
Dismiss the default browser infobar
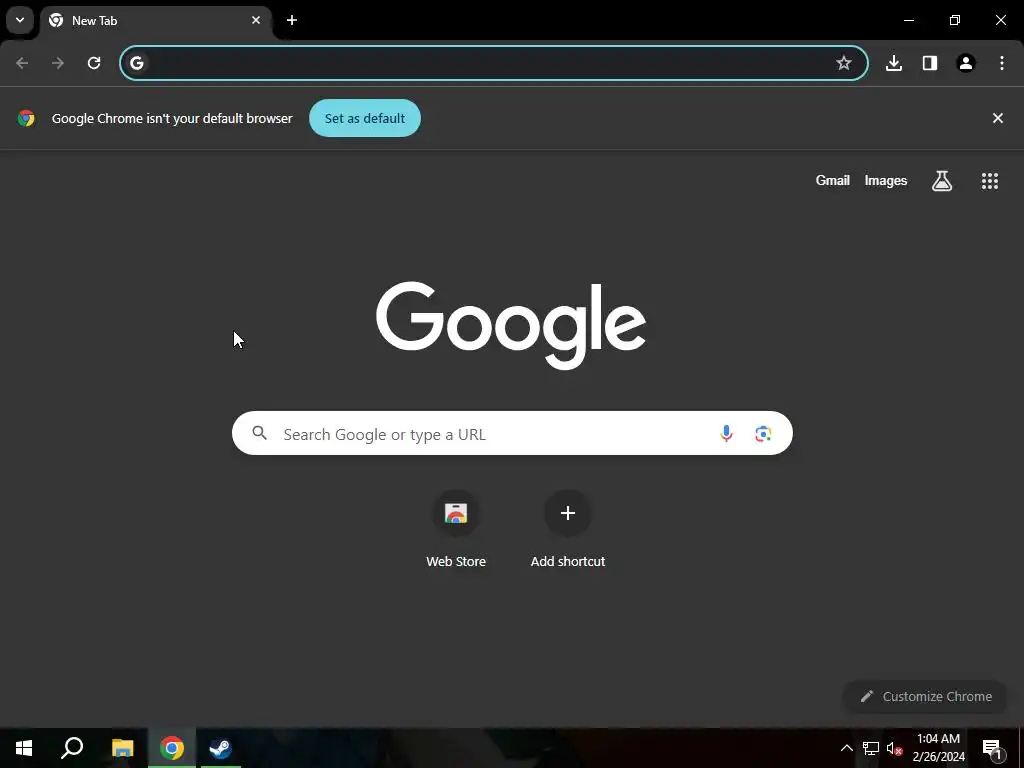998,118
